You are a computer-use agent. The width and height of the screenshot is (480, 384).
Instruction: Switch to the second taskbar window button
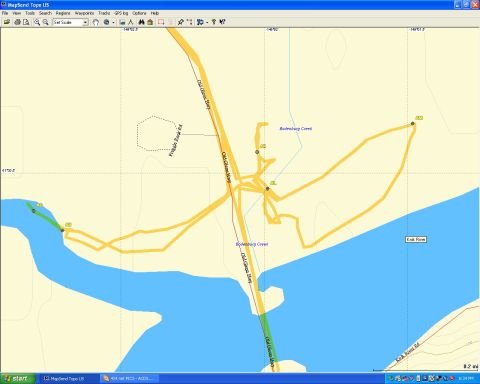pos(129,379)
